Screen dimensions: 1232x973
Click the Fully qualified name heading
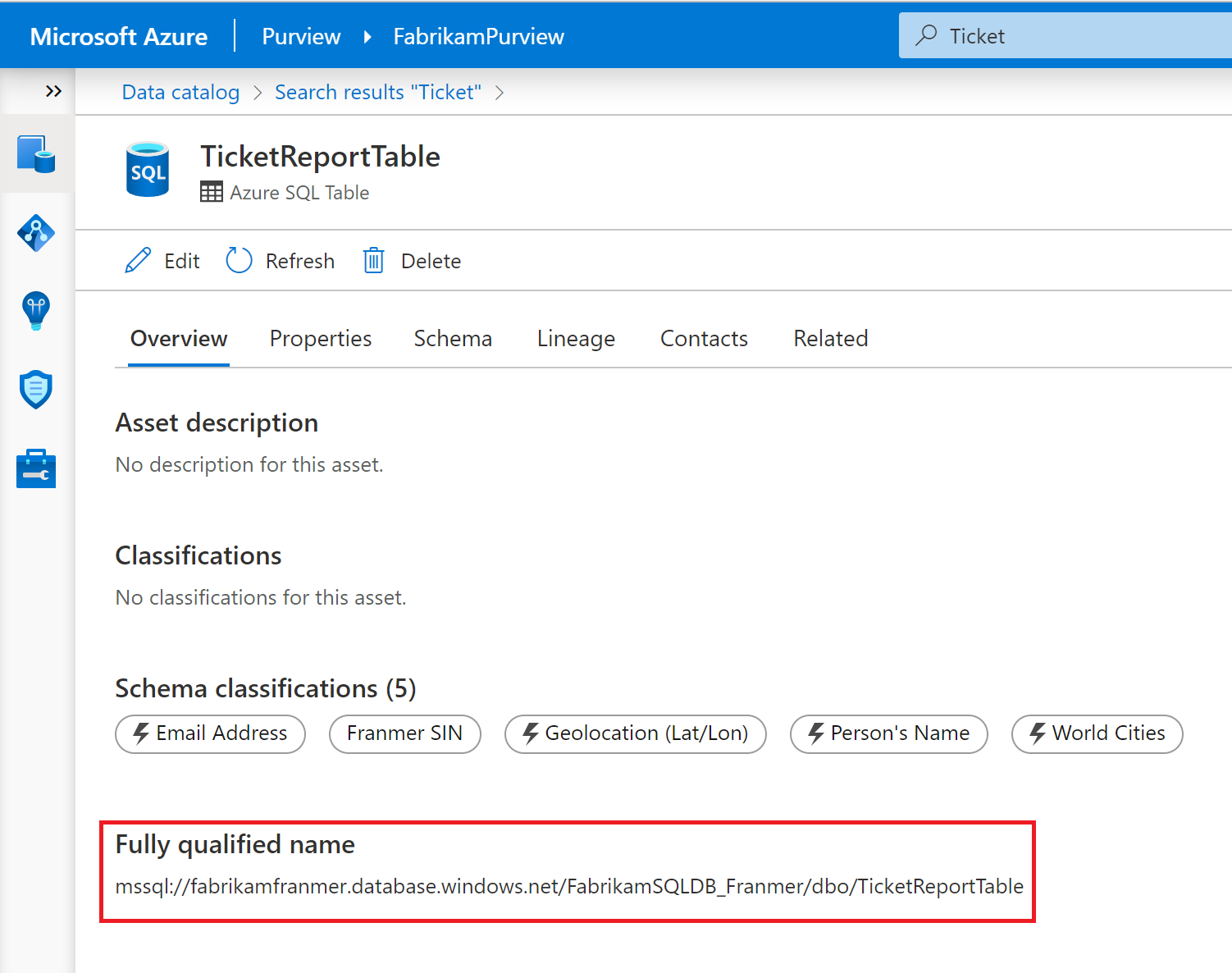coord(235,844)
